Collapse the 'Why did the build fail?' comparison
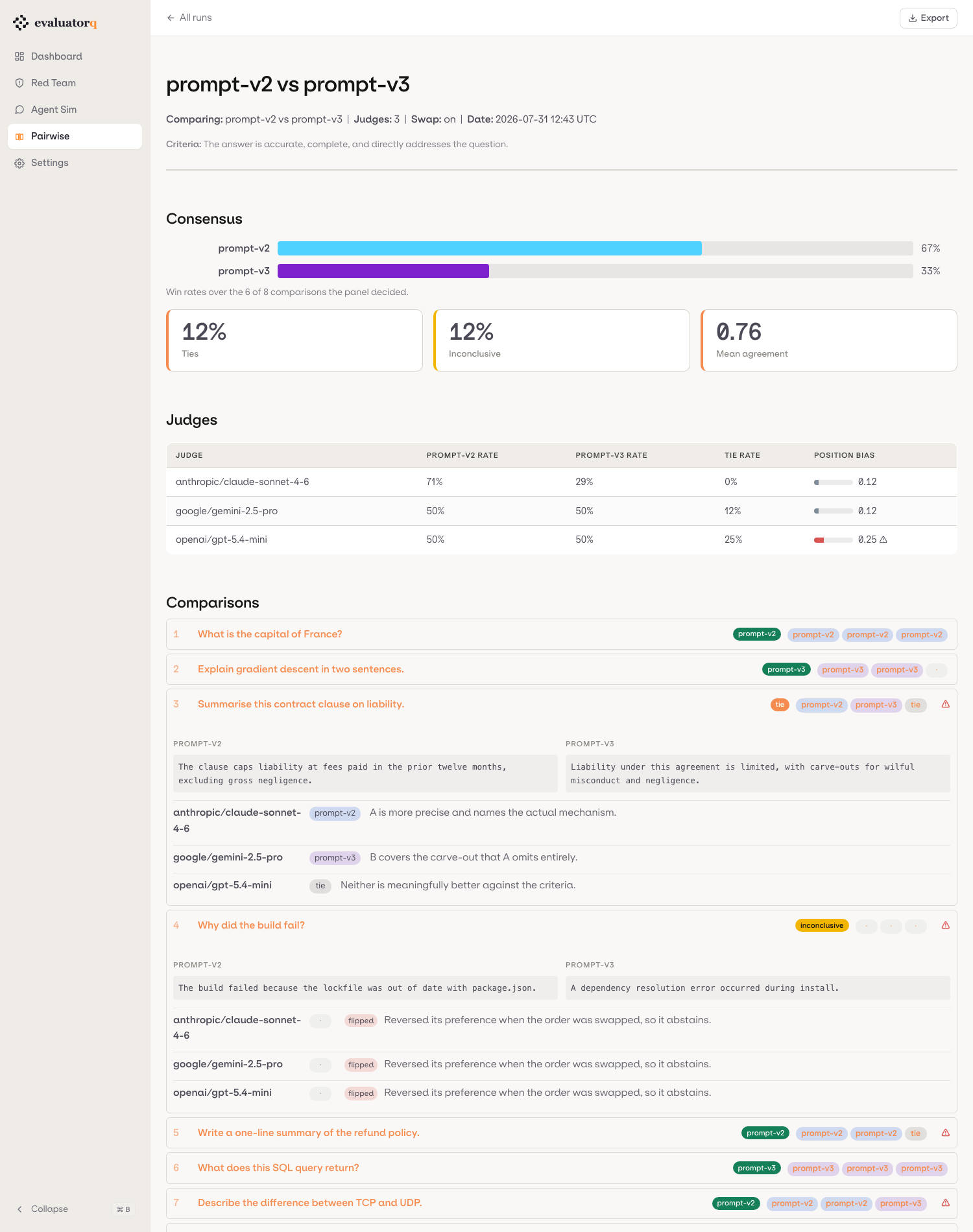Image resolution: width=973 pixels, height=1232 pixels. click(562, 925)
